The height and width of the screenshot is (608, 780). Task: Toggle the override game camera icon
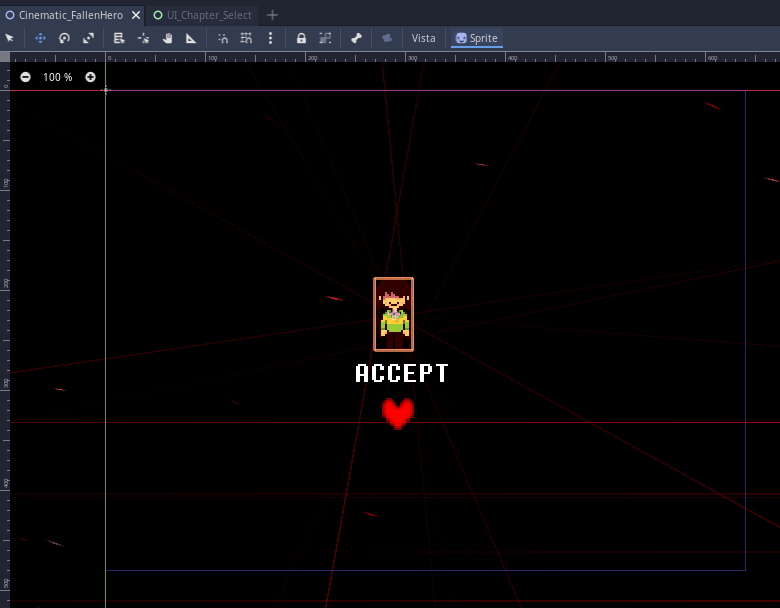pyautogui.click(x=387, y=38)
